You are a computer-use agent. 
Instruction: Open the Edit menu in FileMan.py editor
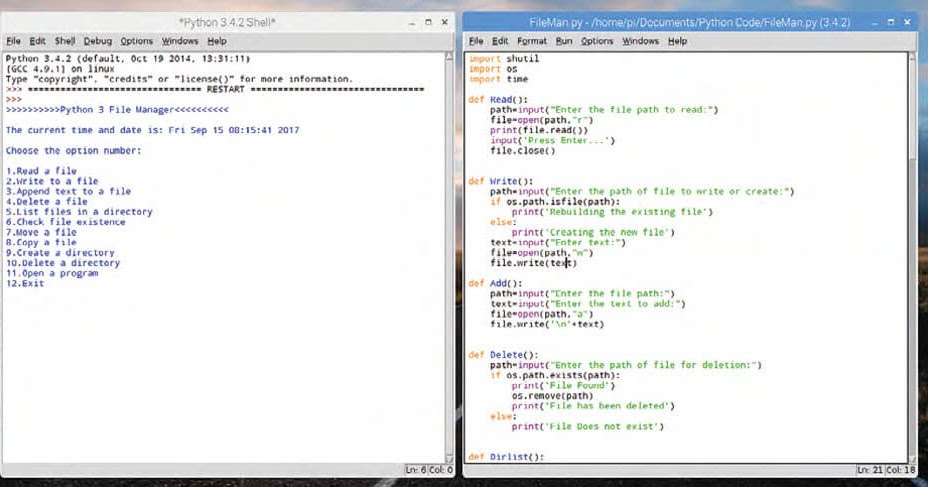tap(500, 41)
